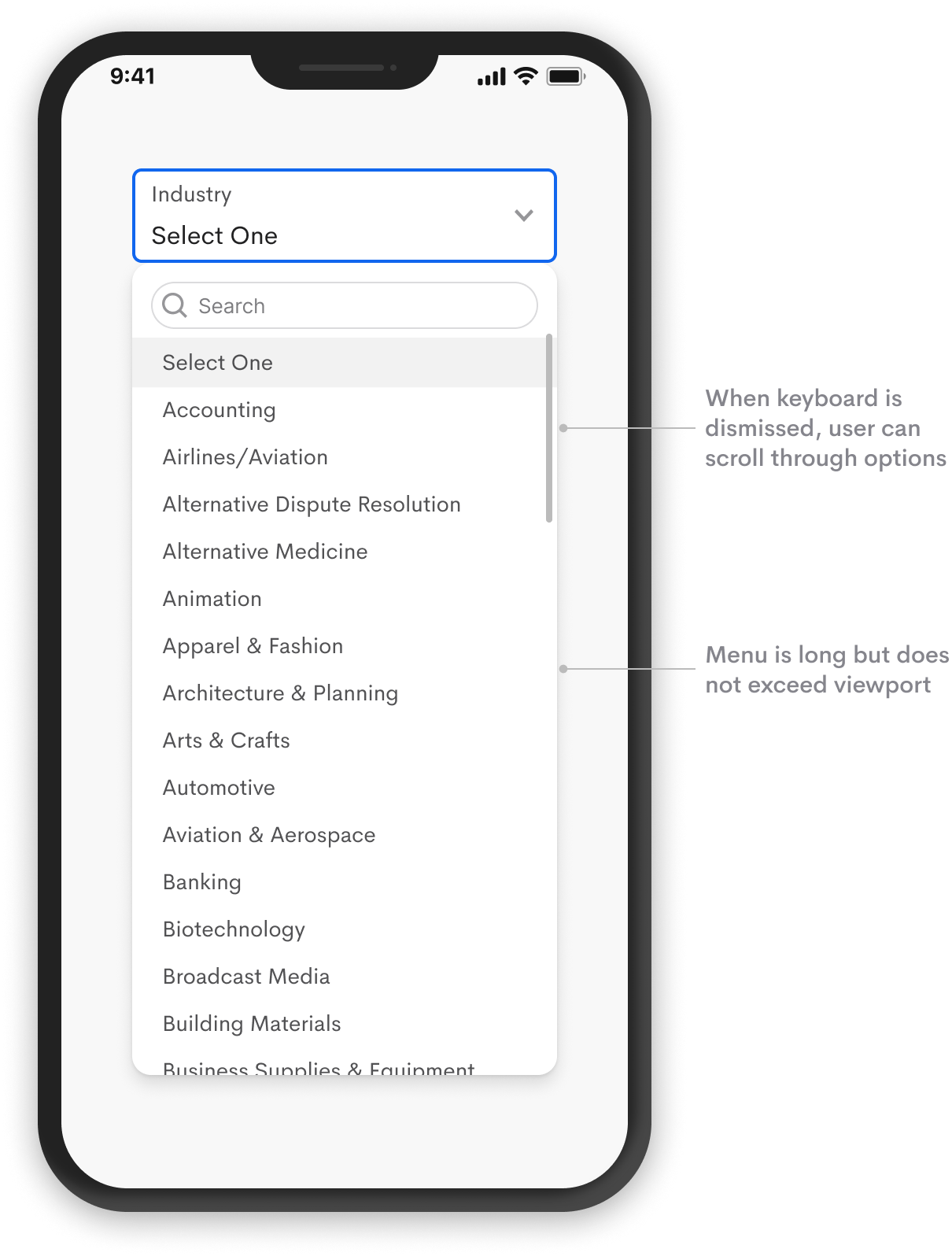The width and height of the screenshot is (952, 1256).
Task: Pick the Airlines/Aviation option
Action: coord(245,457)
